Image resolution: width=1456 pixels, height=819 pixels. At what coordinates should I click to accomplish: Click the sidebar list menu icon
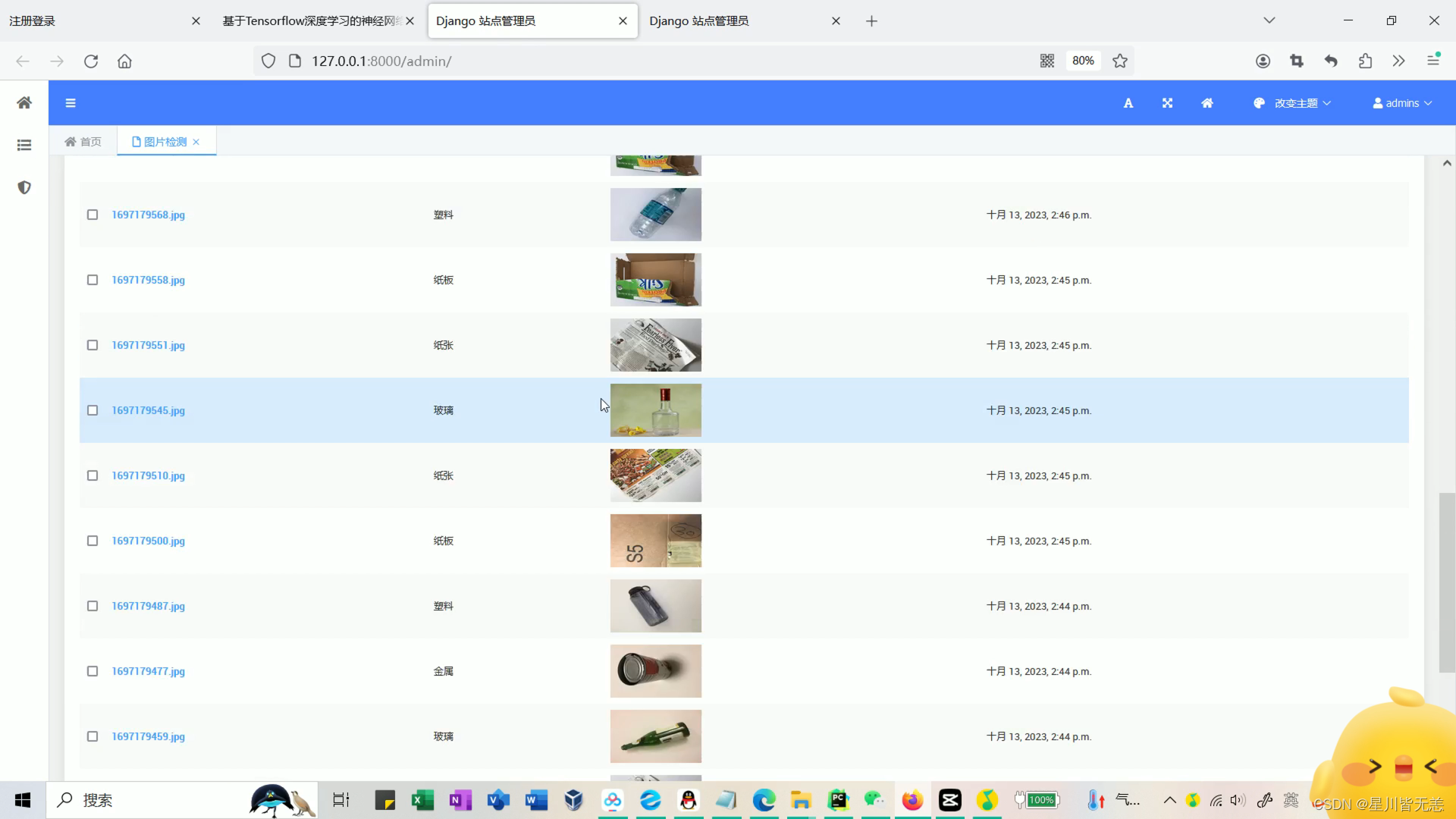click(x=24, y=145)
